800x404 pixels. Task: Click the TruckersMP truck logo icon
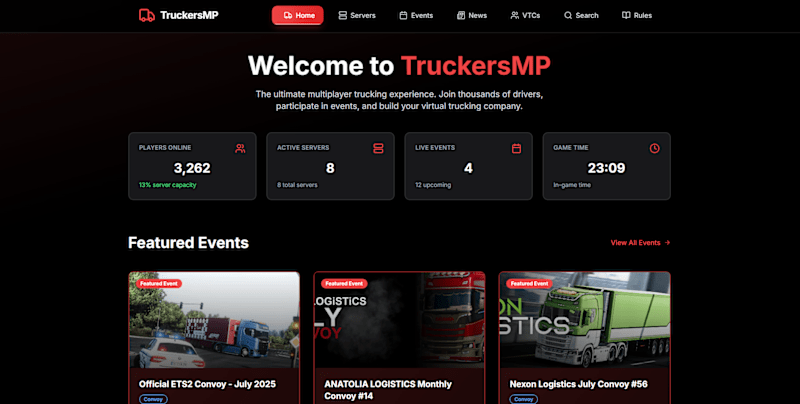(146, 15)
